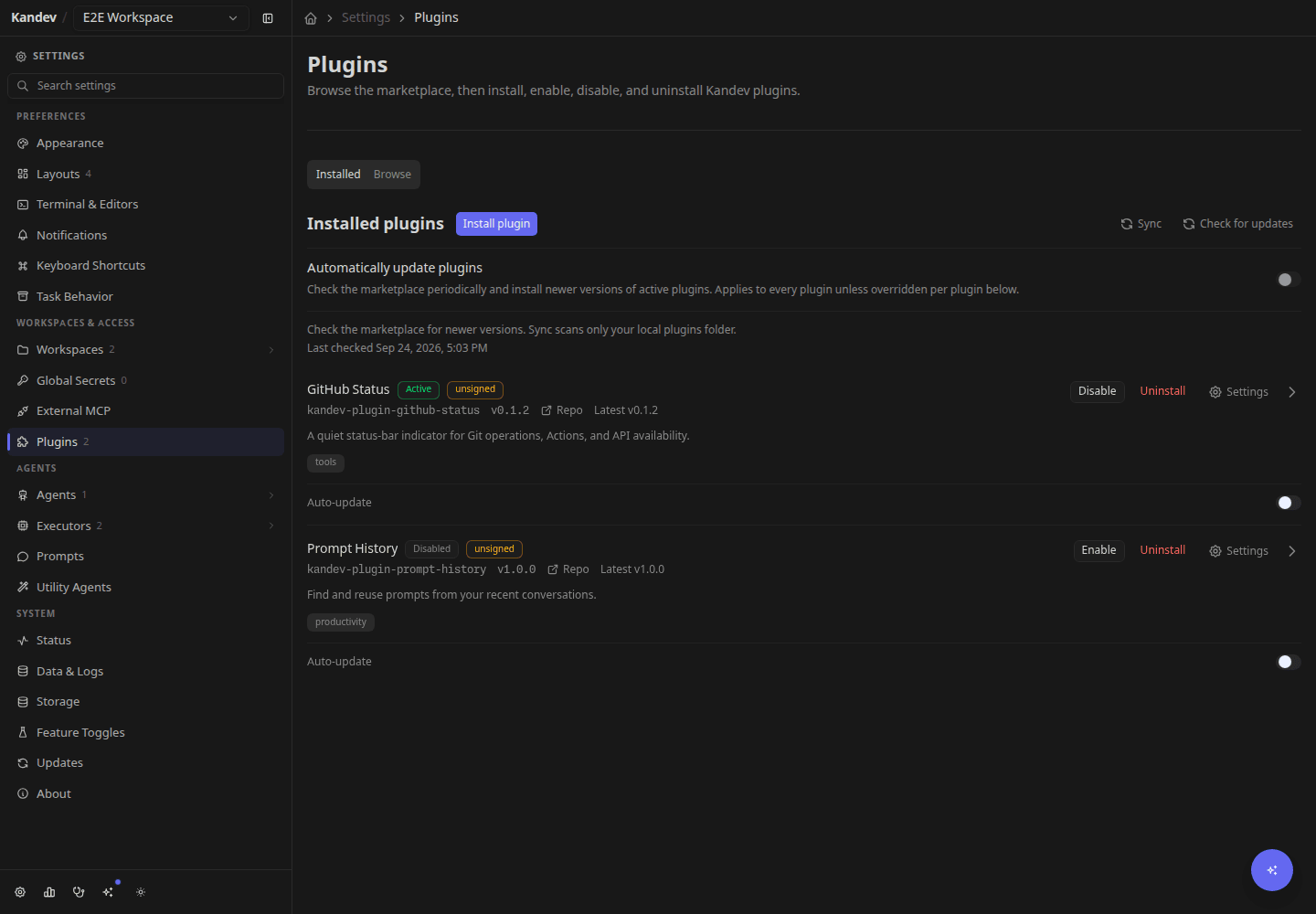Open Task Behavior settings
Screen dimensions: 1316x914
[146, 296]
